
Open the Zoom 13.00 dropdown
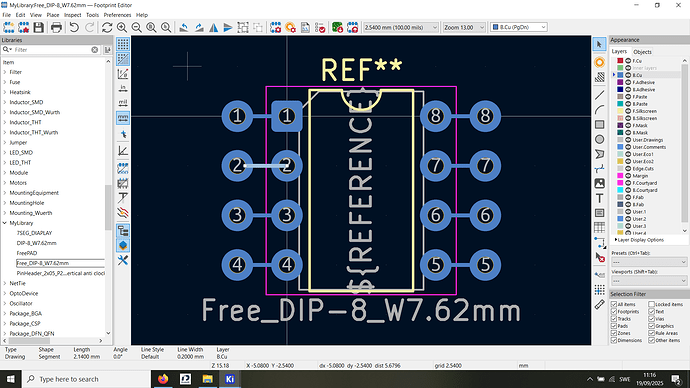pos(464,27)
